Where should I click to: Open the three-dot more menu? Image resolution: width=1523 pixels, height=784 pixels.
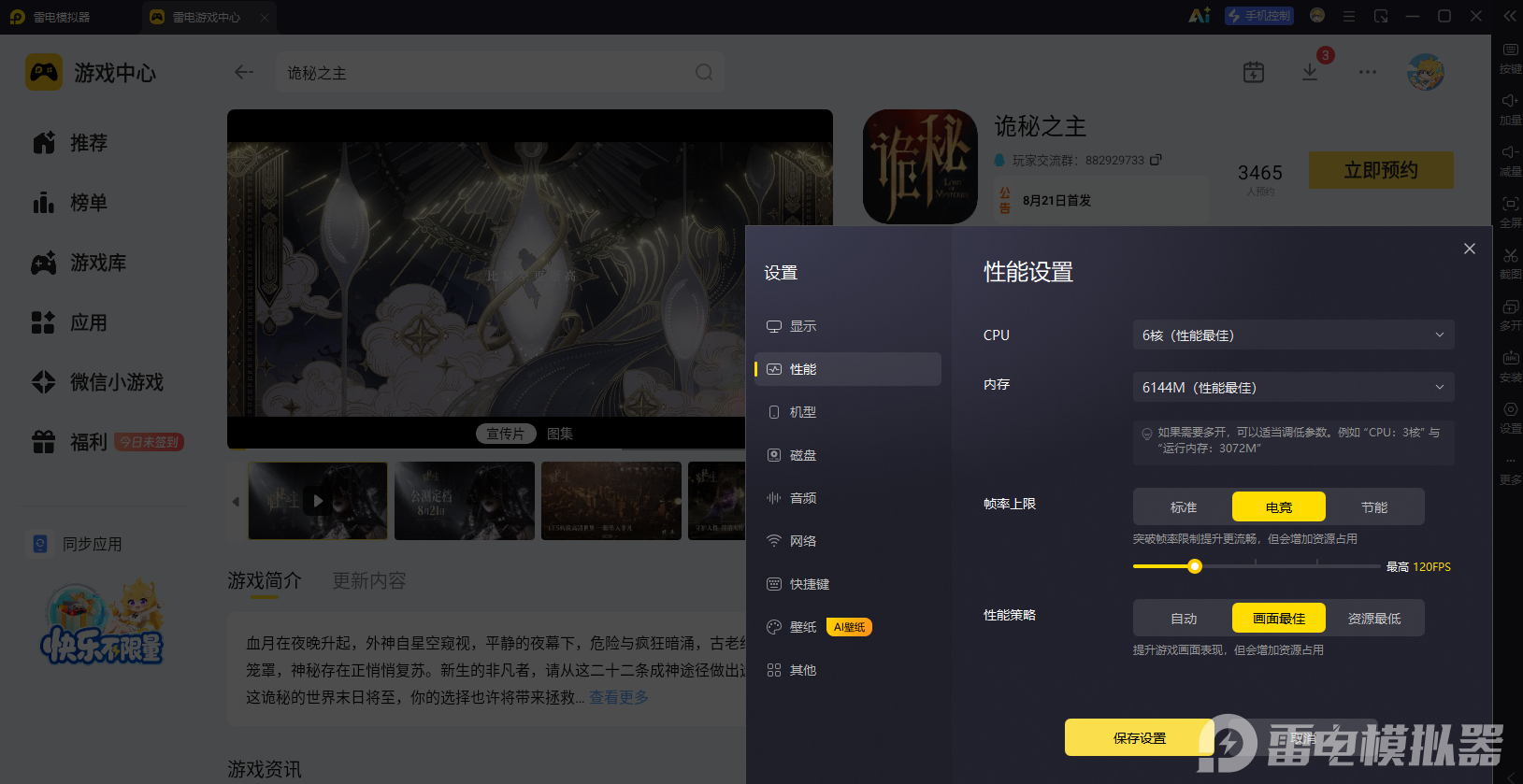click(1368, 72)
